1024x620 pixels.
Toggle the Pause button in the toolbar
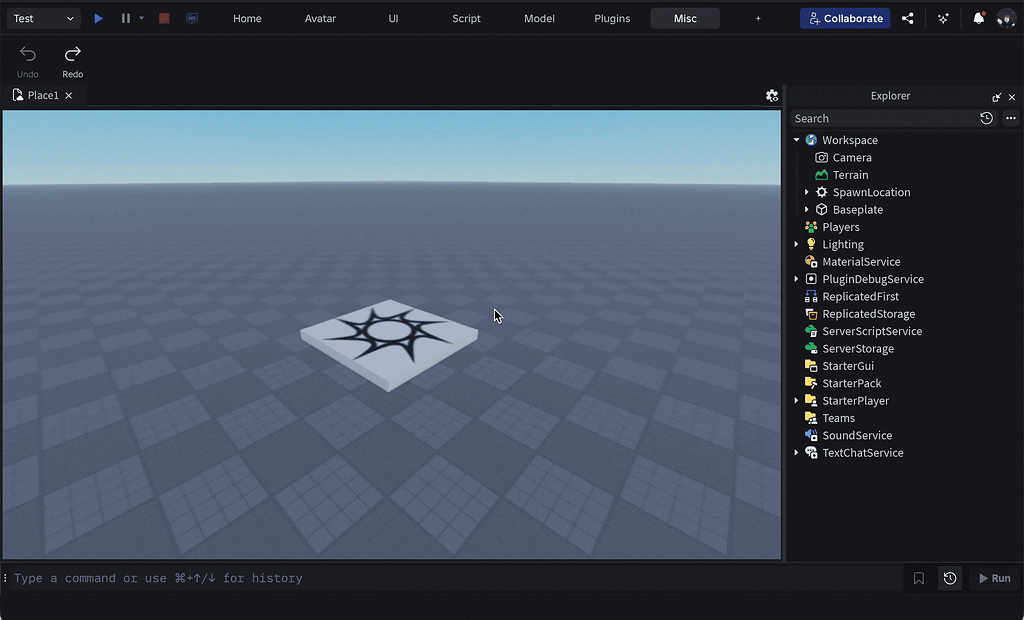[126, 18]
